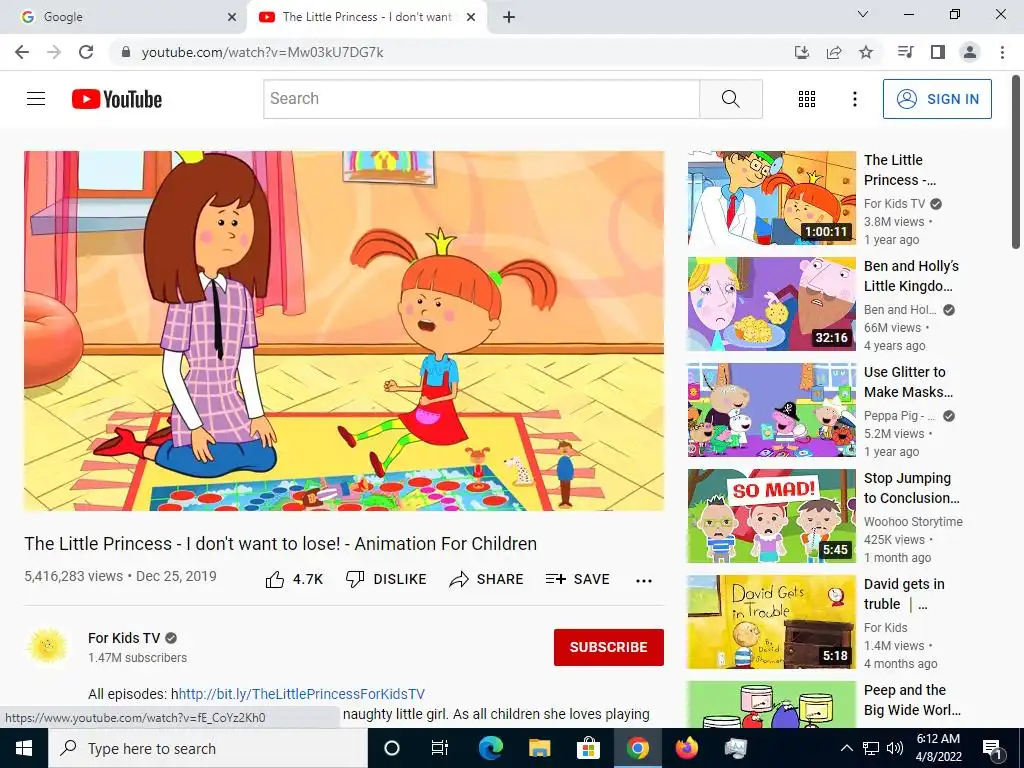
Task: Open the YouTube hamburger guide menu
Action: point(36,99)
